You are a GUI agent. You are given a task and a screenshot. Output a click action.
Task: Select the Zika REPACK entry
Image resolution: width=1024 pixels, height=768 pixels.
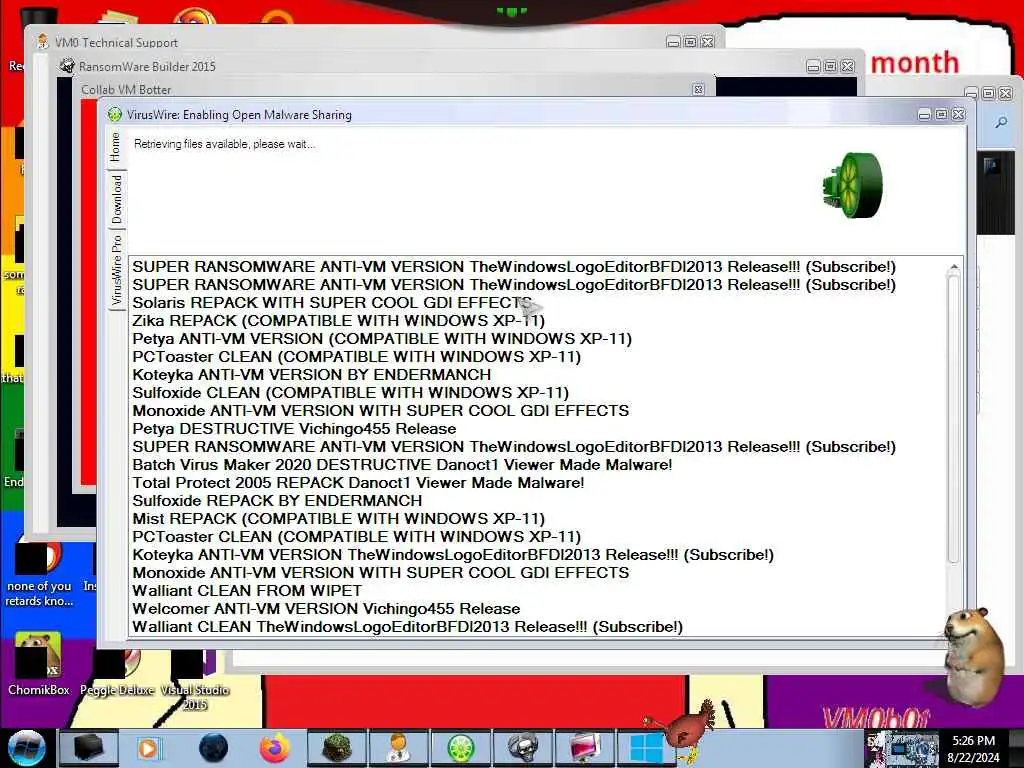(338, 321)
